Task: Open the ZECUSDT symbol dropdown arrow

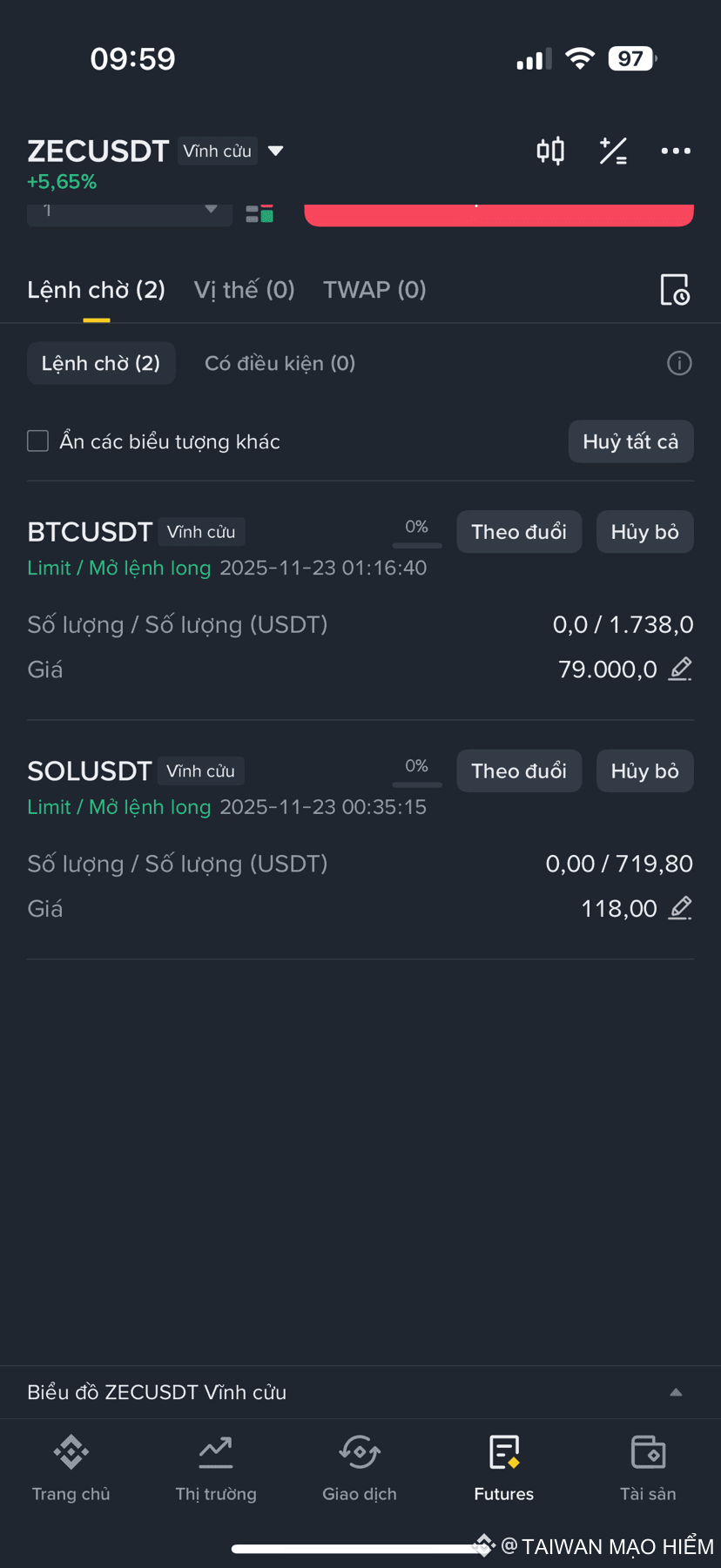Action: tap(276, 151)
